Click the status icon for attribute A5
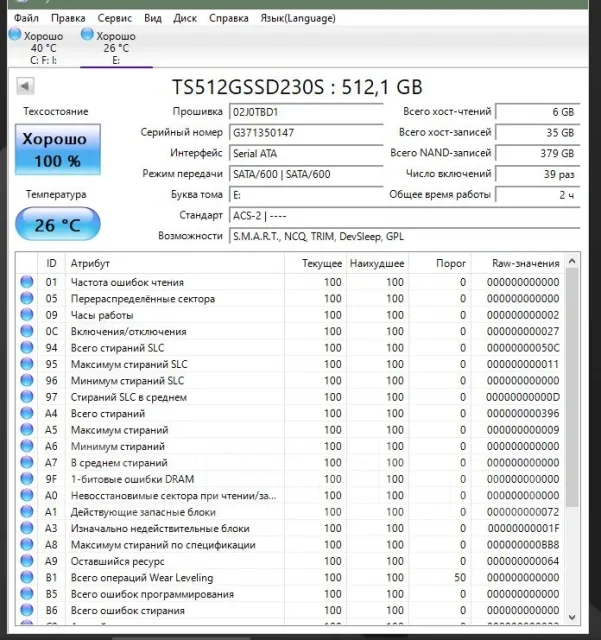The image size is (601, 640). click(27, 430)
